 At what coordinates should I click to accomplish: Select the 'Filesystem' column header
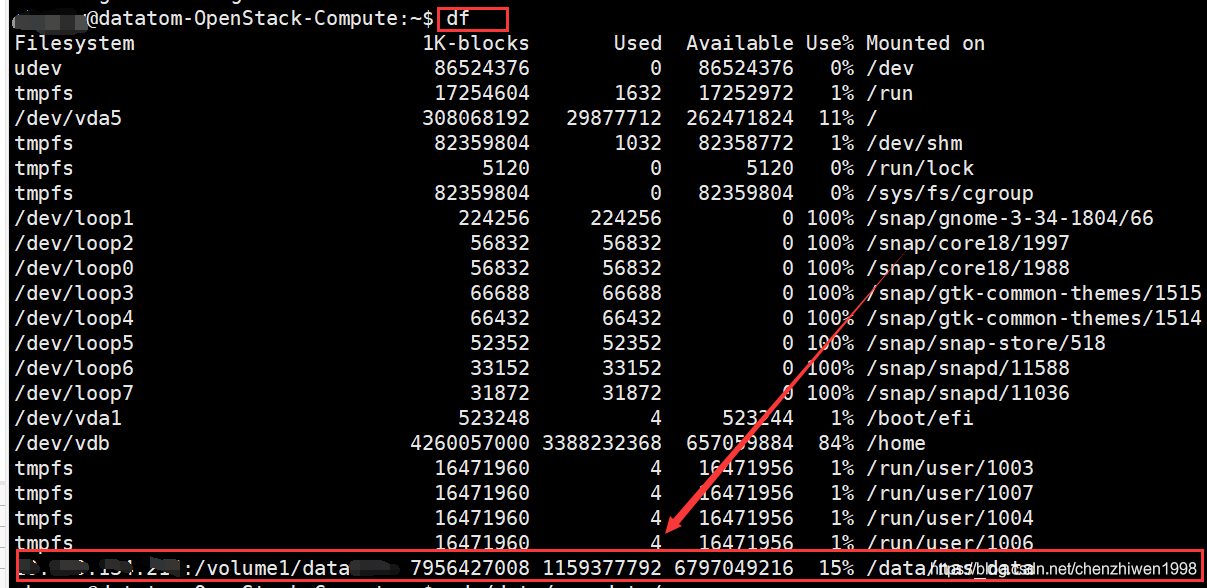(75, 43)
